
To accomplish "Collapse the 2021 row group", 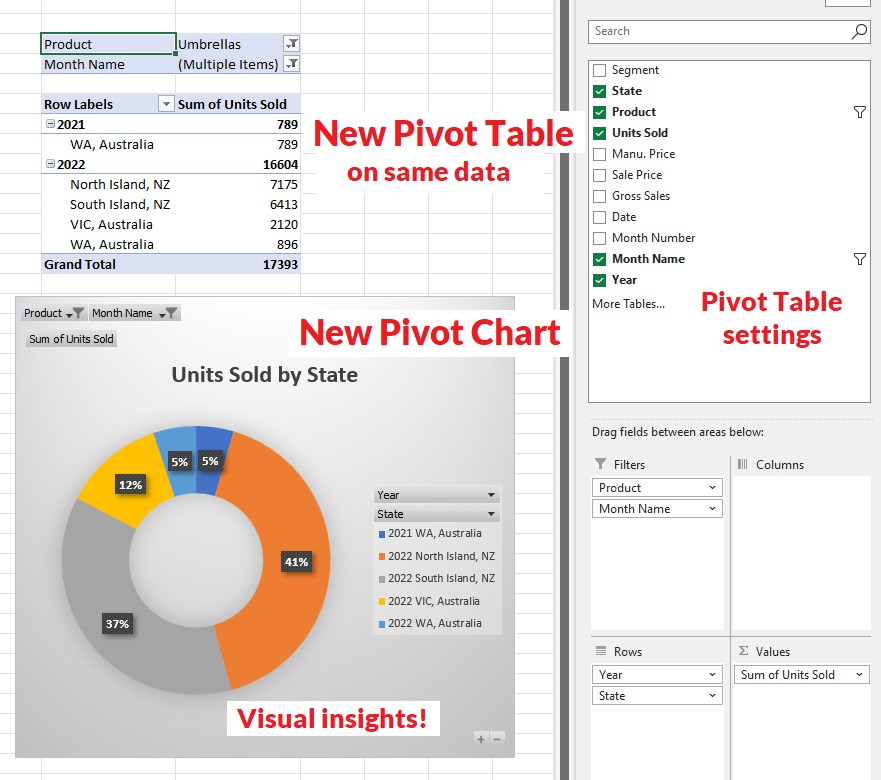I will (50, 124).
